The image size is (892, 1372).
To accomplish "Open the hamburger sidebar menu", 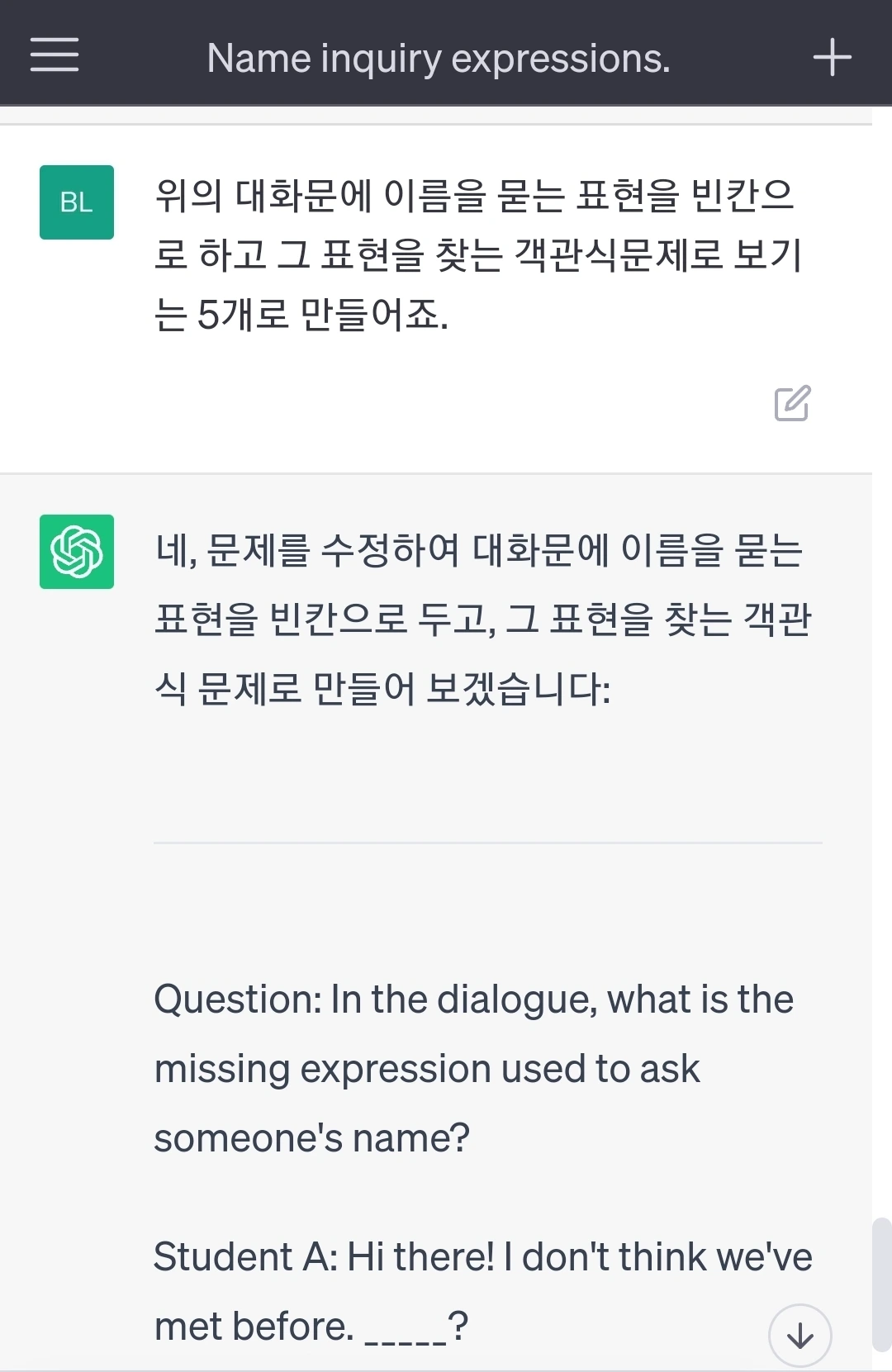I will click(55, 55).
